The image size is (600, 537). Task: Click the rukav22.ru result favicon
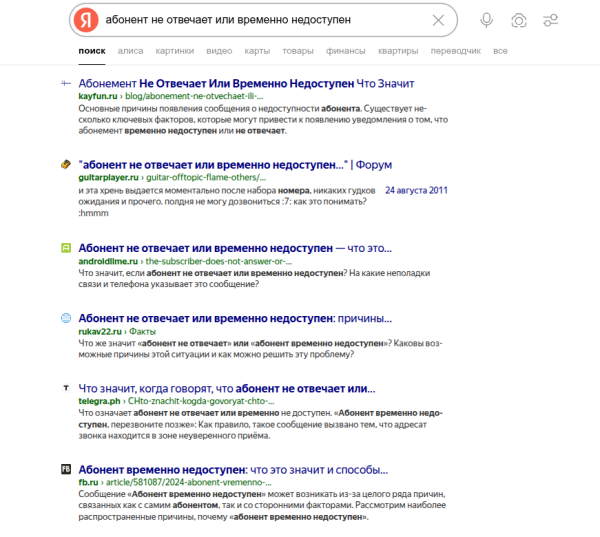click(66, 318)
